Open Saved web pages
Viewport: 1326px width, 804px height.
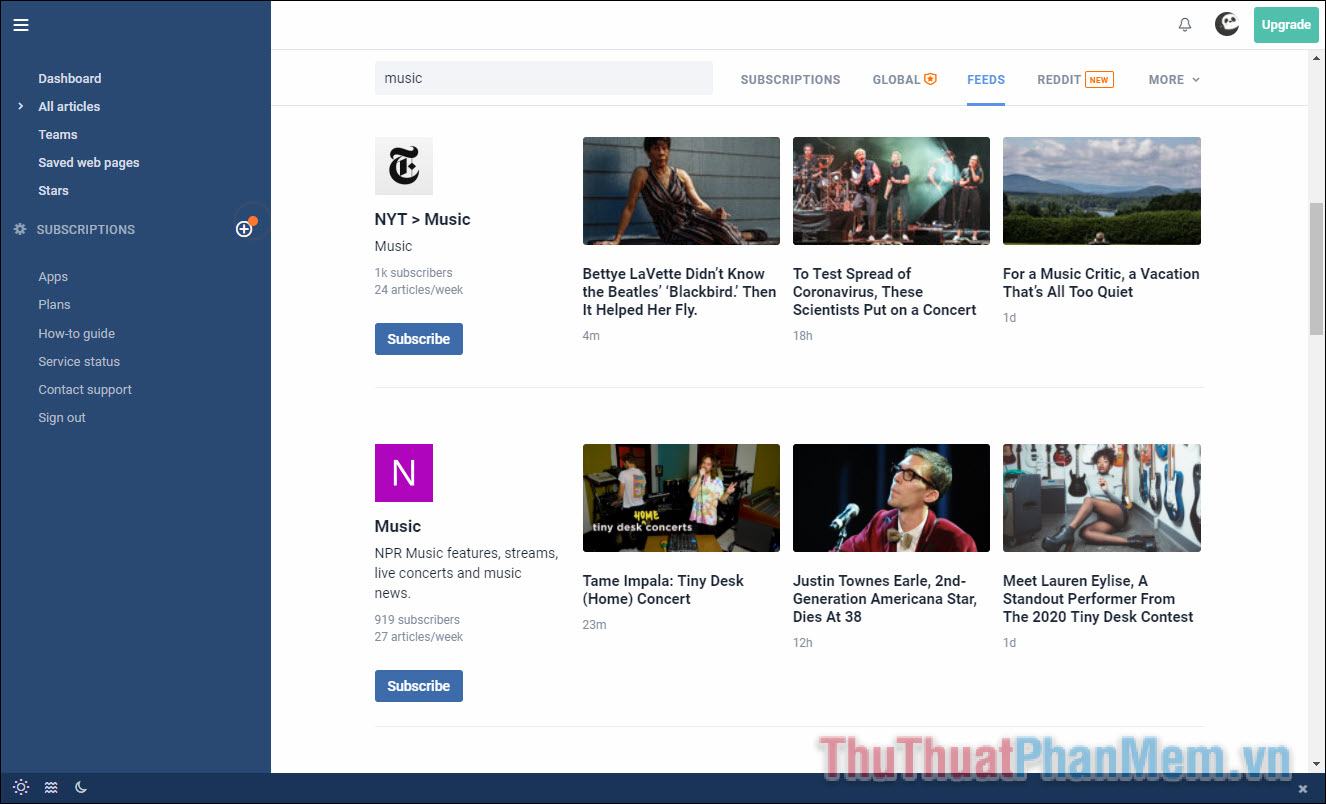coord(89,162)
